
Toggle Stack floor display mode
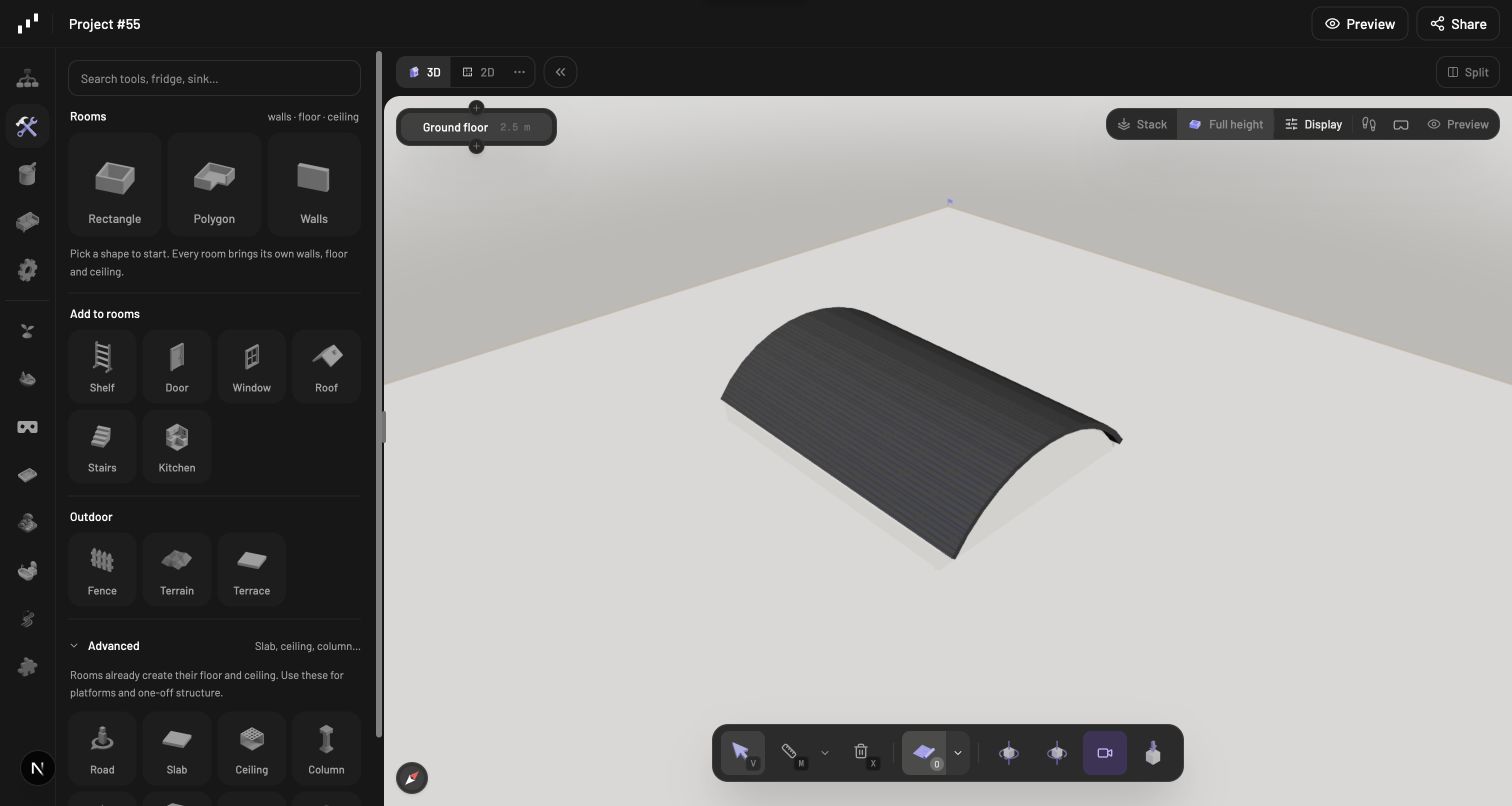1142,125
